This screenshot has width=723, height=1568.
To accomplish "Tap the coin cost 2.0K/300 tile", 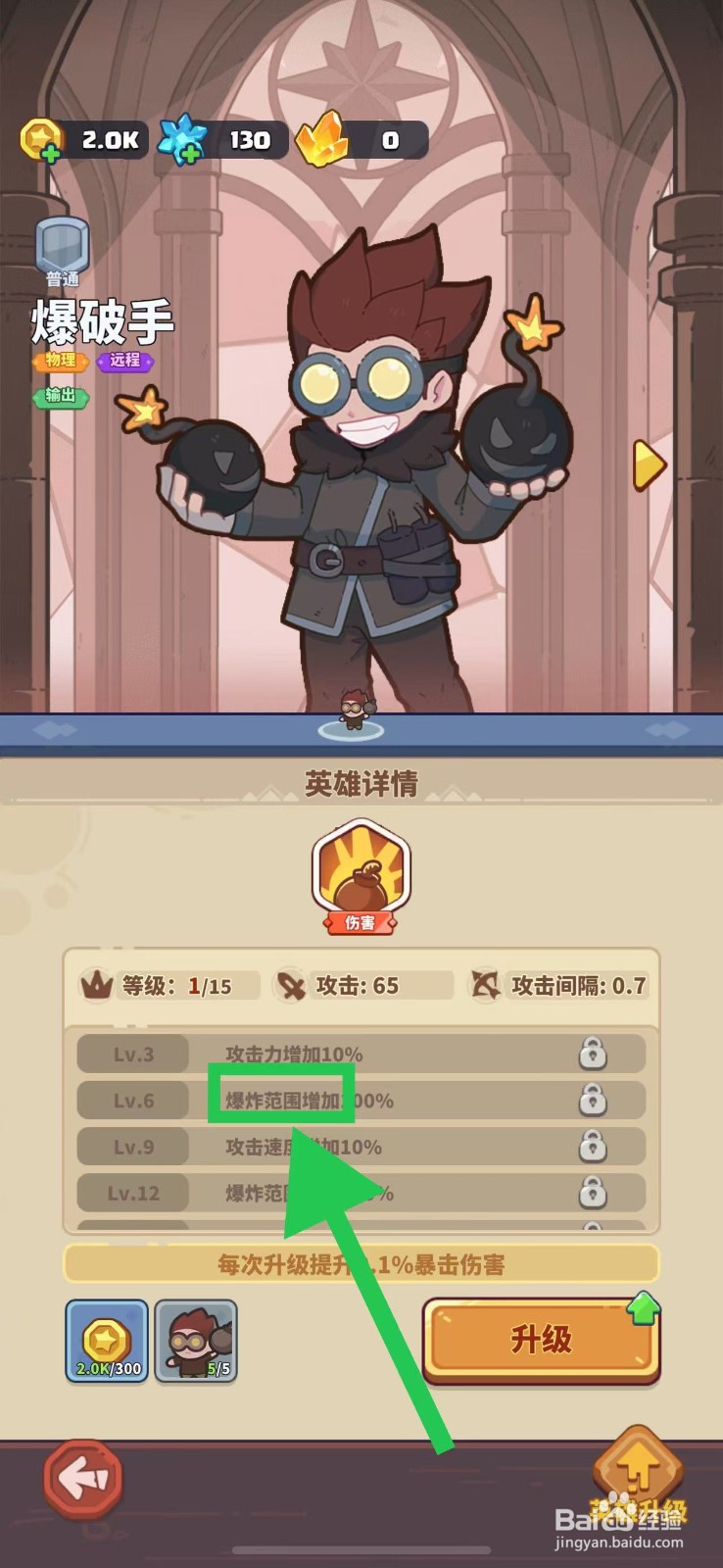I will 107,1341.
